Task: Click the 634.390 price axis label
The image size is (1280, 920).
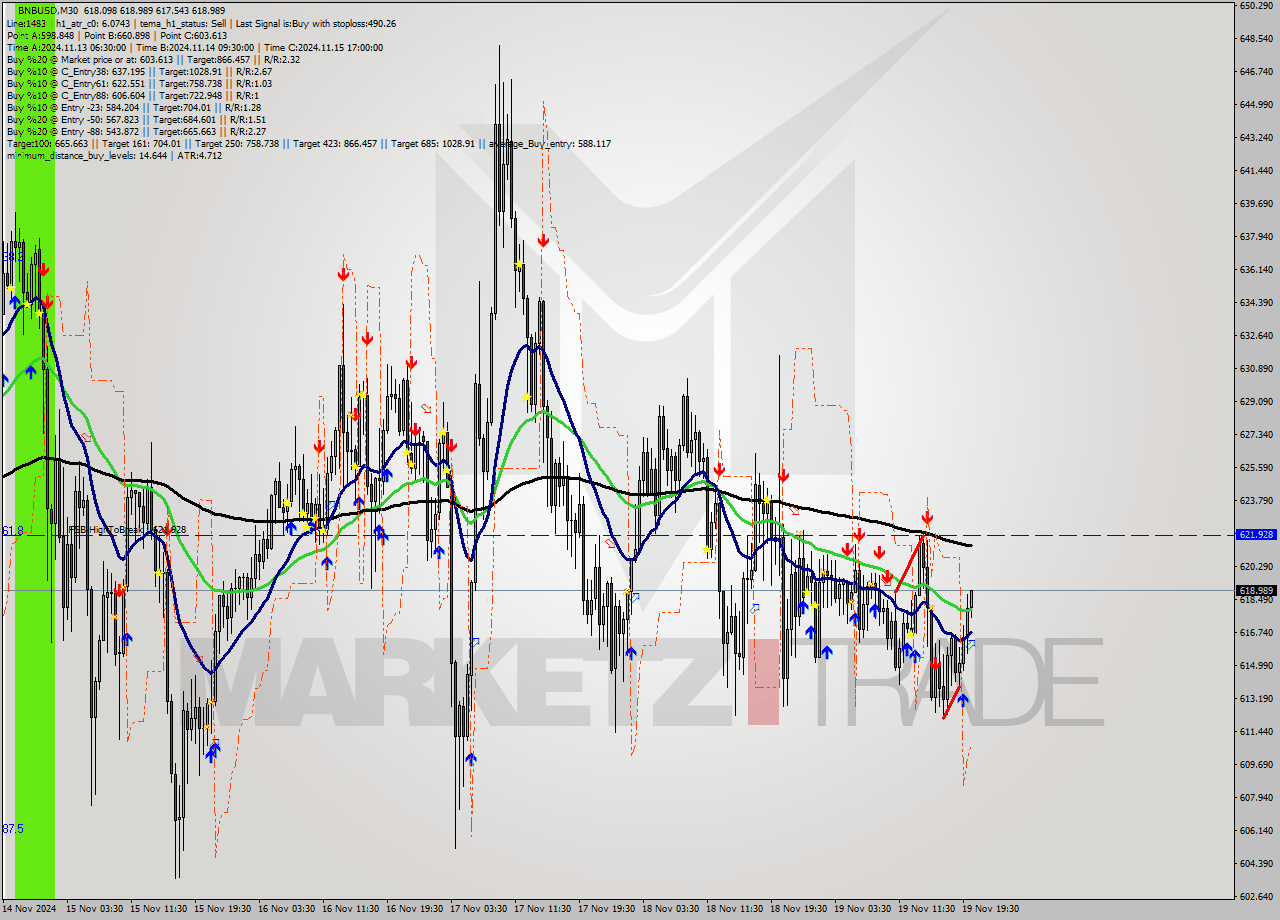Action: 1255,303
